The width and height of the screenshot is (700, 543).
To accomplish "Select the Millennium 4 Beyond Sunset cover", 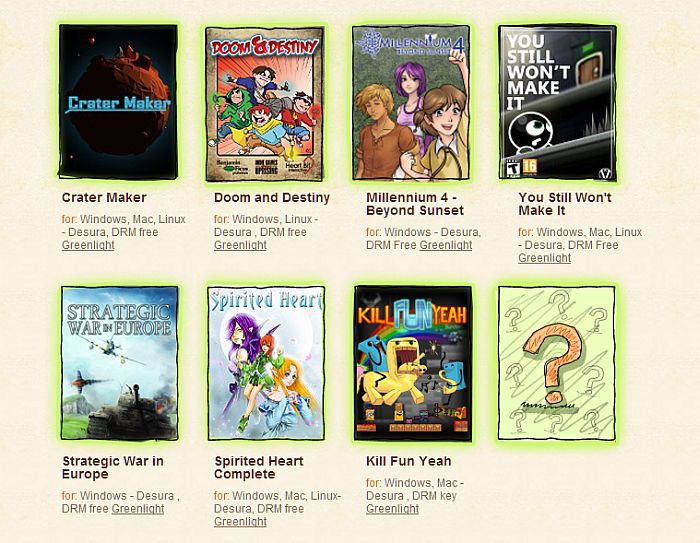I will (411, 103).
